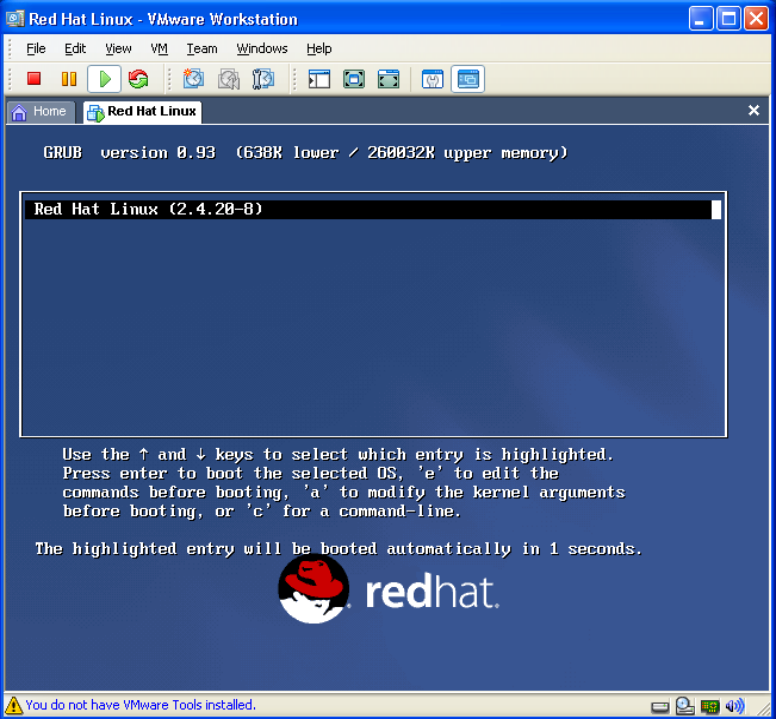
Task: Click the sound device status icon
Action: 735,706
